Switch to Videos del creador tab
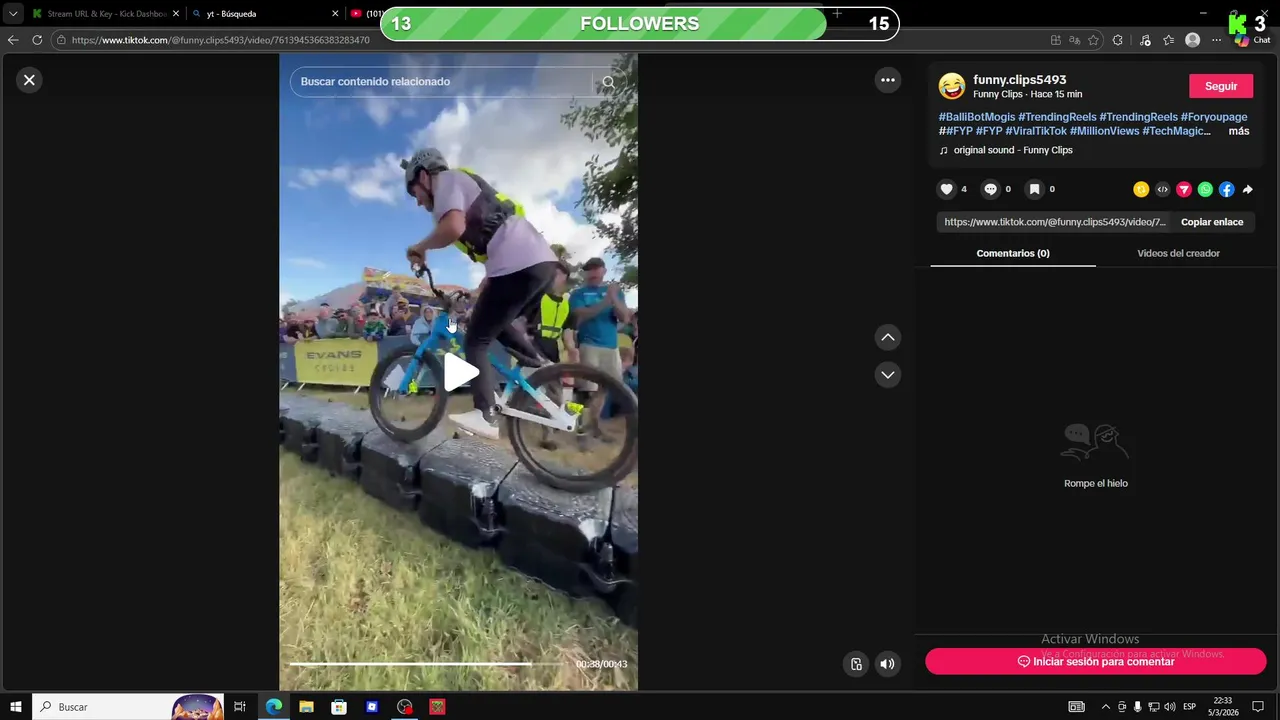1280x720 pixels. coord(1178,253)
